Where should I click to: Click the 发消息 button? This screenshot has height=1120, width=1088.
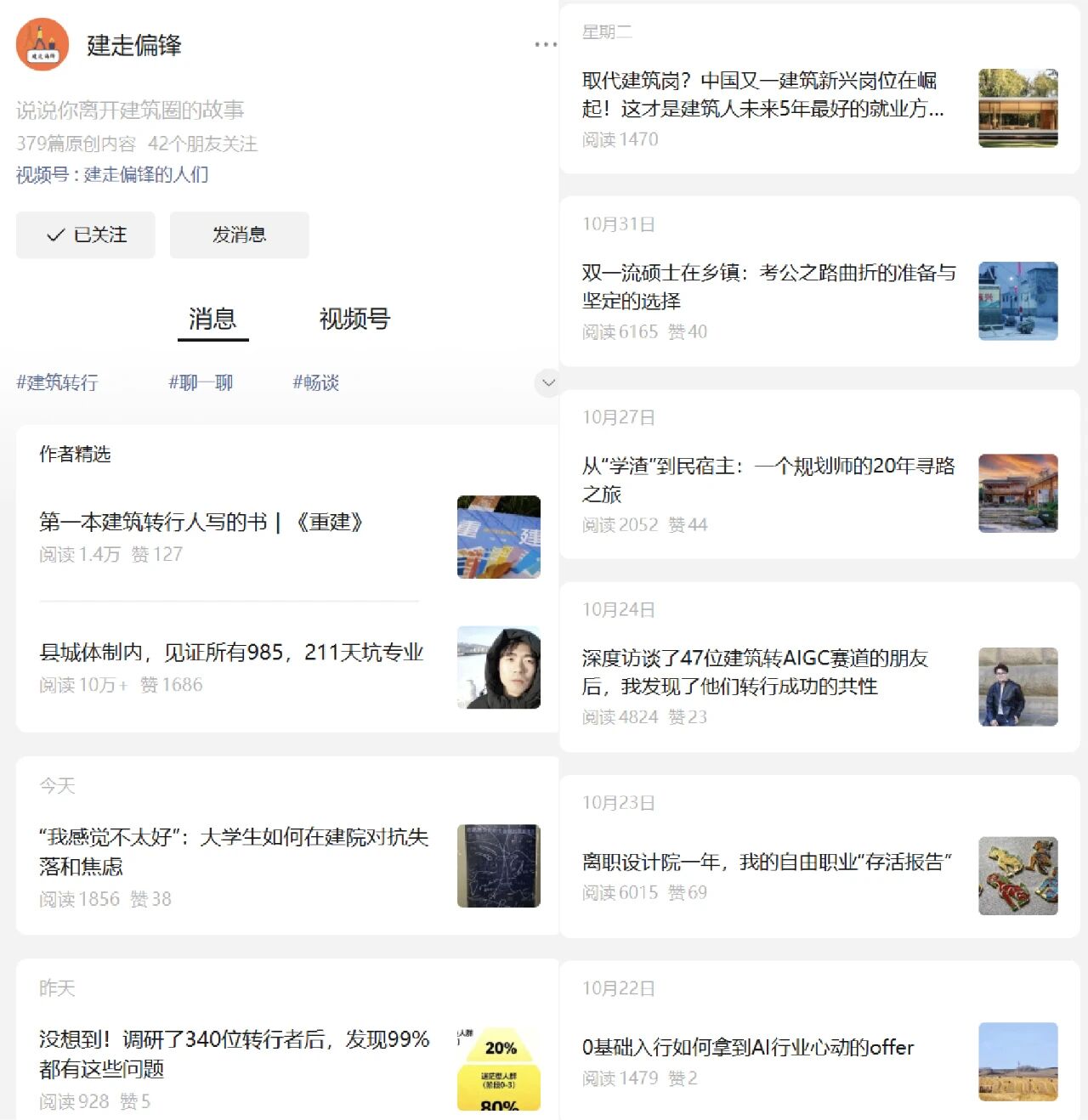pyautogui.click(x=240, y=235)
